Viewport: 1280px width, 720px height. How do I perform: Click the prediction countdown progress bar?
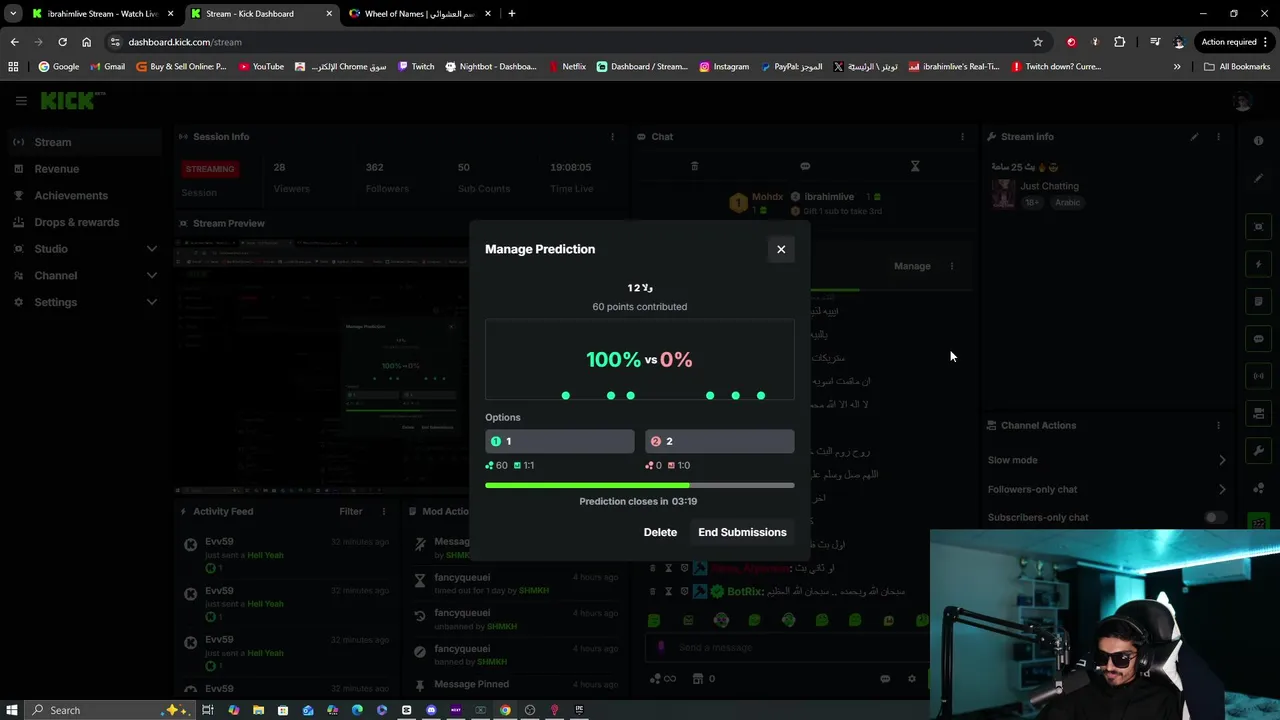click(x=640, y=485)
